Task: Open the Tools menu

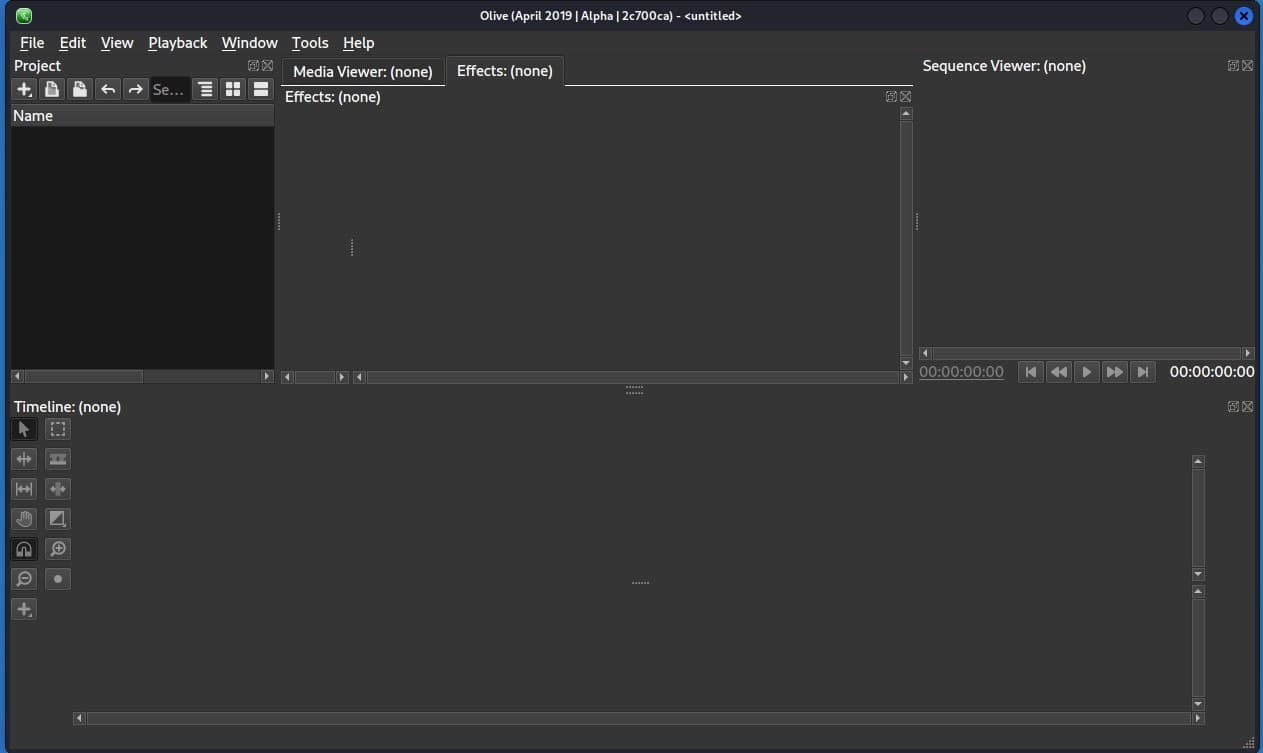Action: pos(310,43)
